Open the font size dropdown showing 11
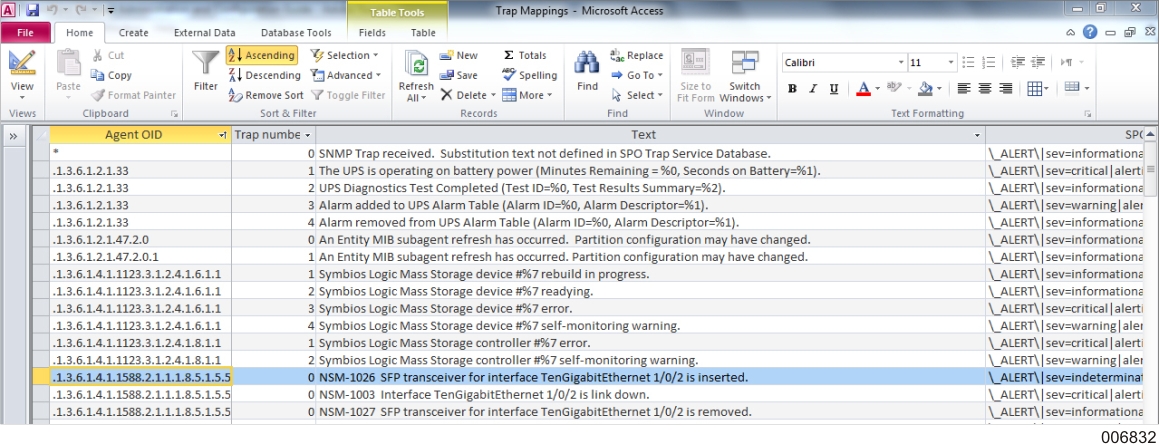 click(x=951, y=63)
